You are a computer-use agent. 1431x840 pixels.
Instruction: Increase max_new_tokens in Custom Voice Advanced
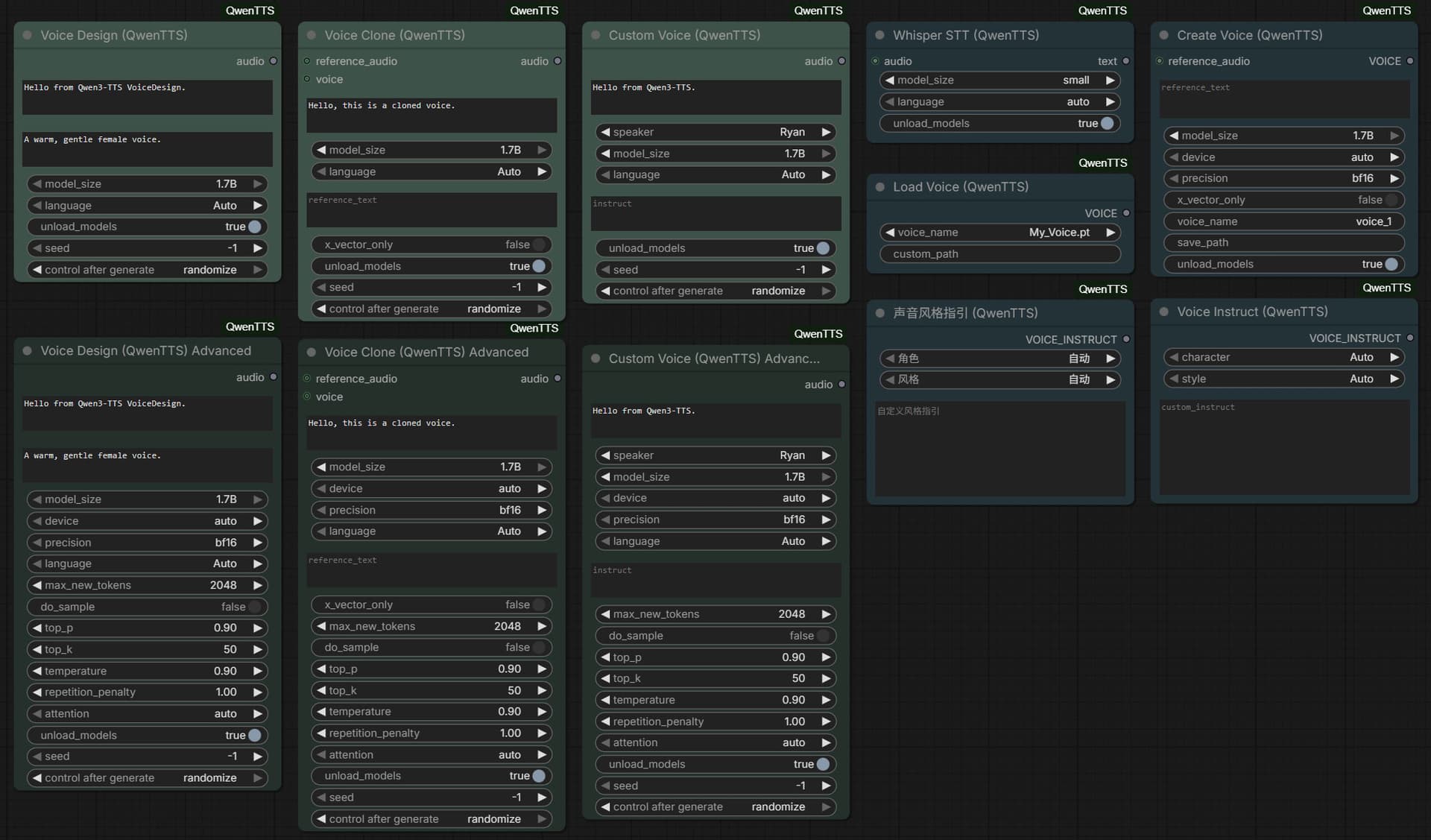tap(826, 614)
